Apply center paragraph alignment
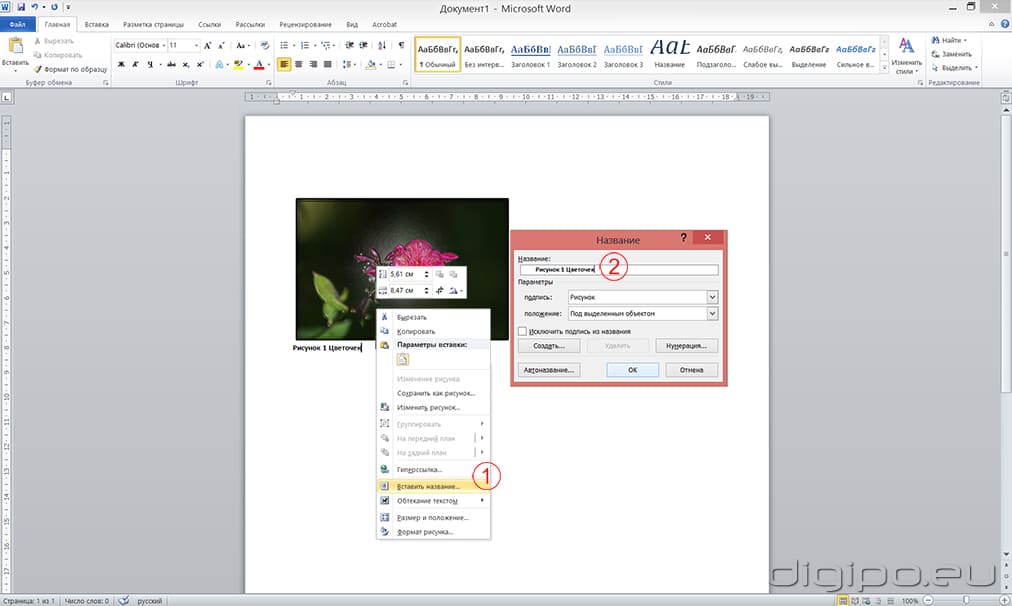This screenshot has height=606, width=1012. coord(300,64)
